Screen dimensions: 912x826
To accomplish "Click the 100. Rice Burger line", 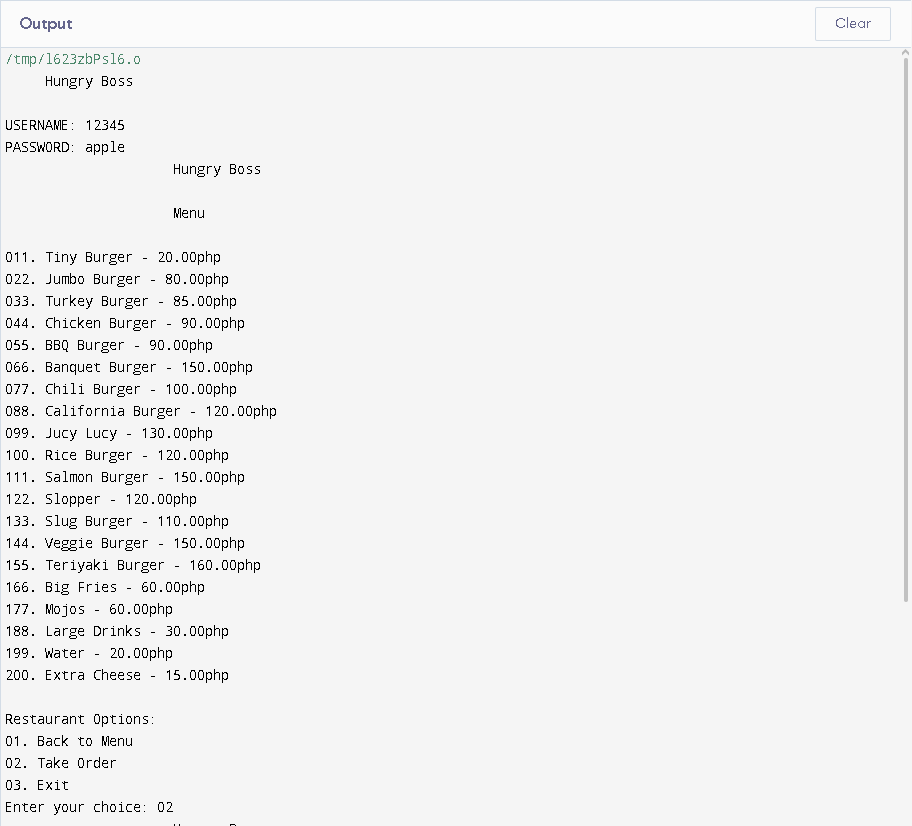I will pos(117,456).
